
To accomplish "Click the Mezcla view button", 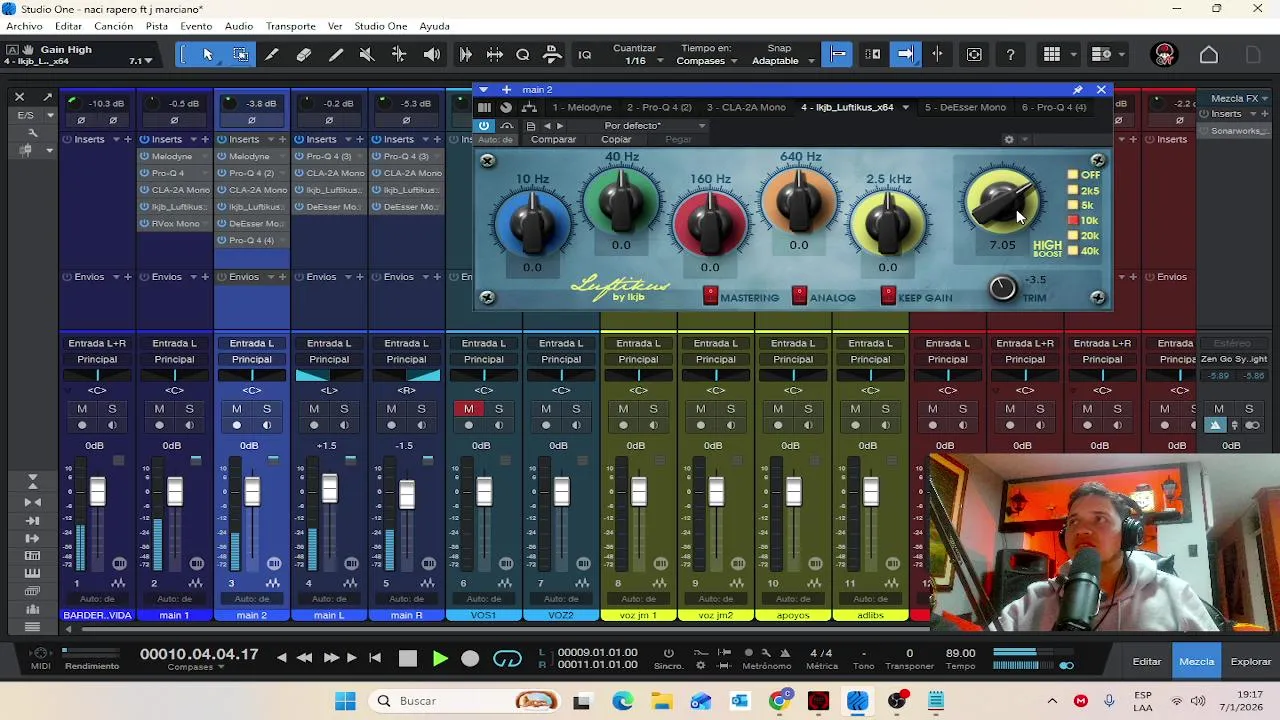I will 1196,662.
